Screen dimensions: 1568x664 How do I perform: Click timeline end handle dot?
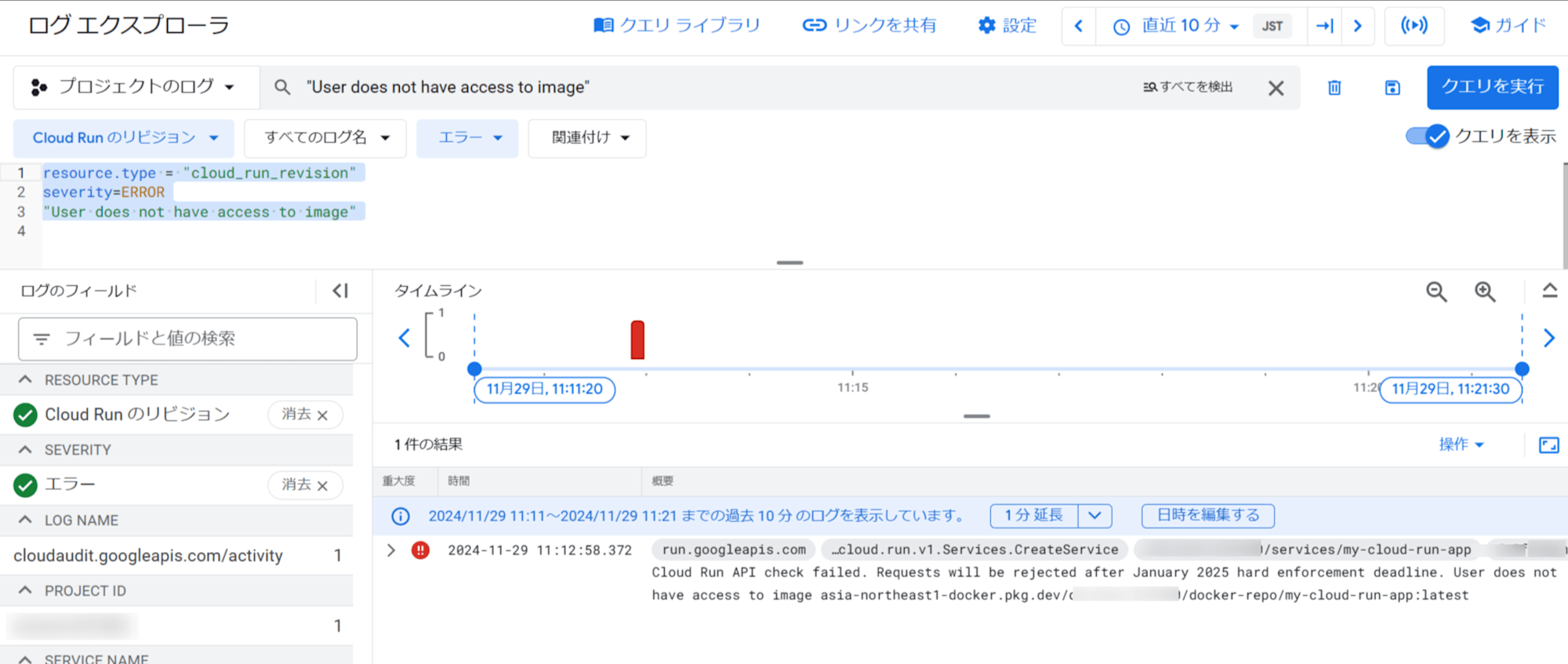tap(1522, 368)
